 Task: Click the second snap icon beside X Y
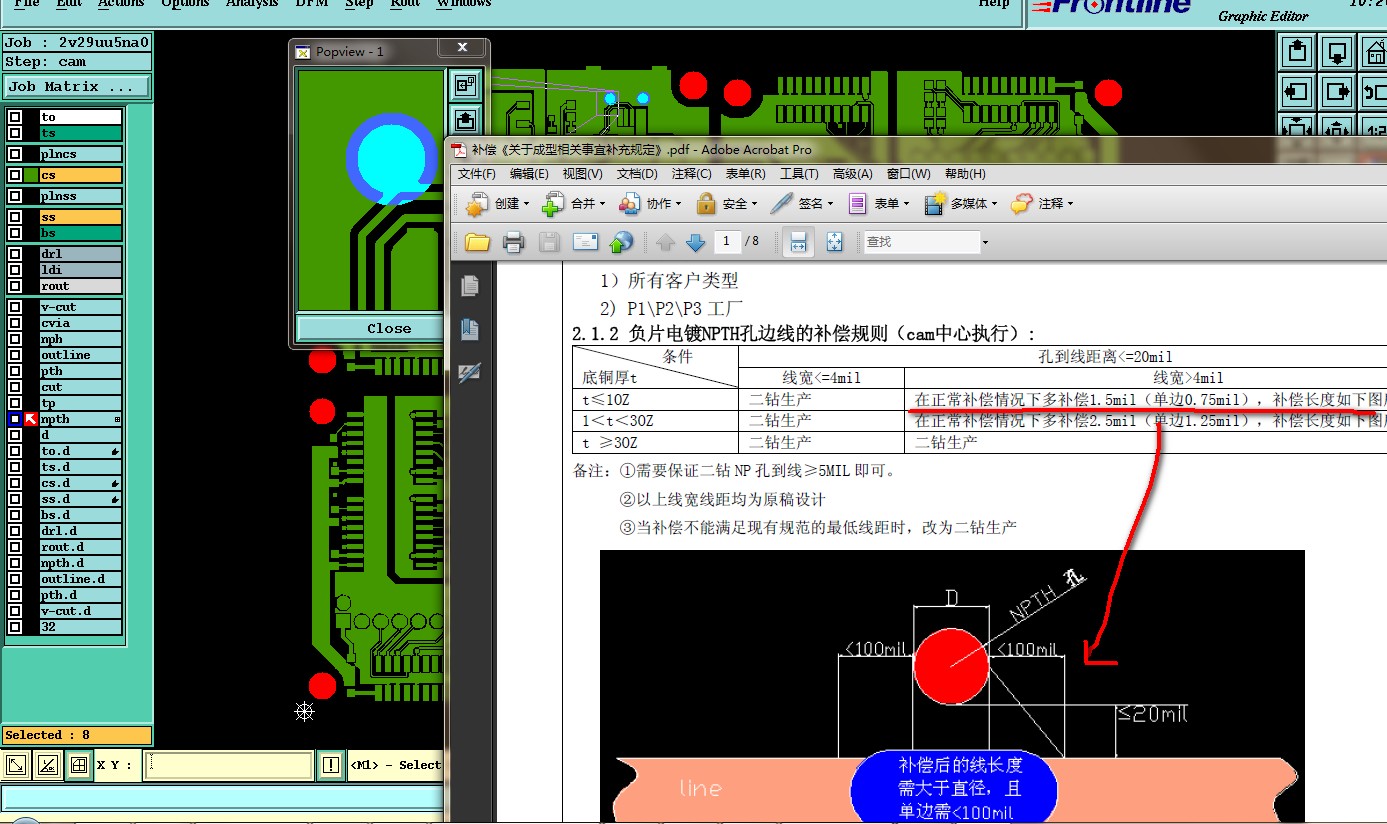point(47,766)
